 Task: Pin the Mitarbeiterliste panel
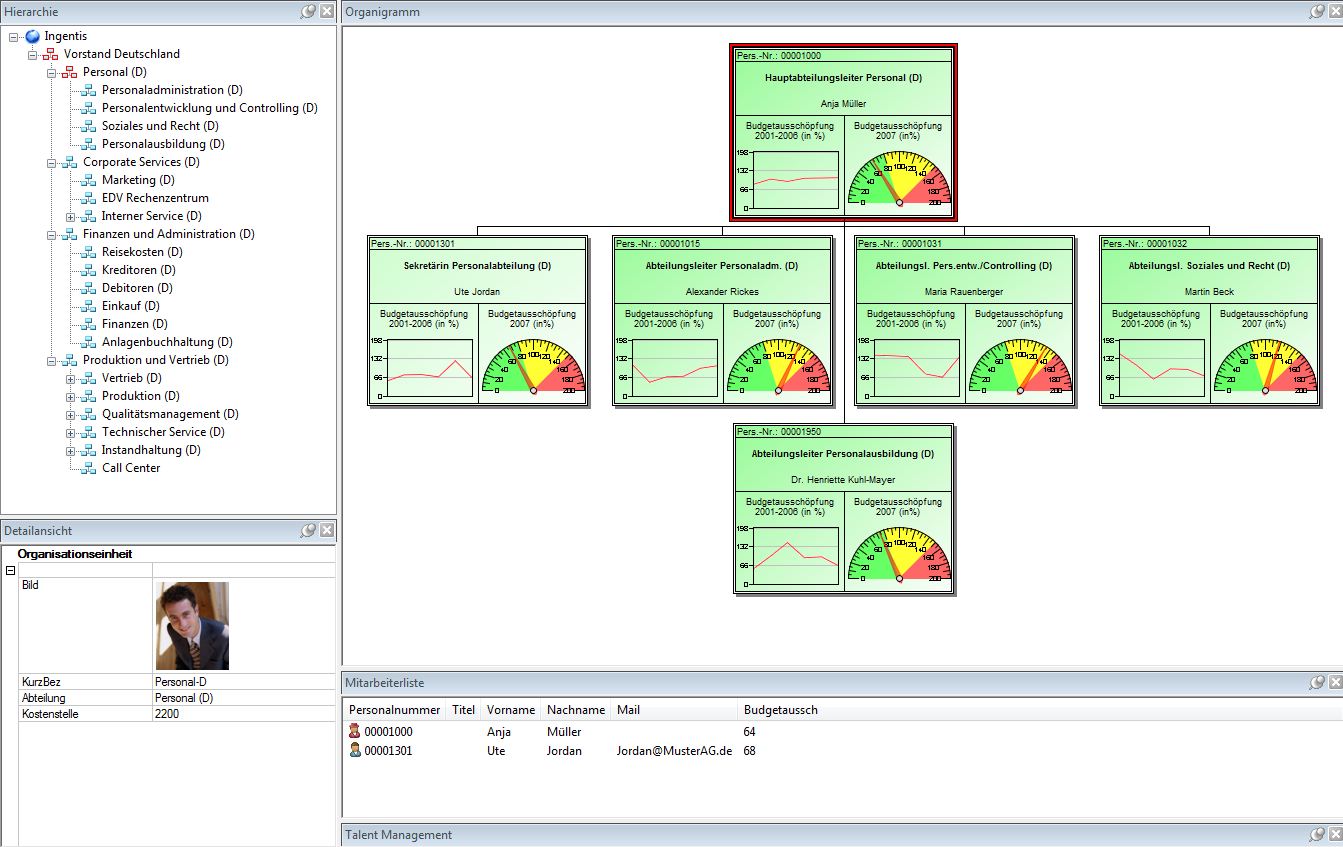(1318, 682)
